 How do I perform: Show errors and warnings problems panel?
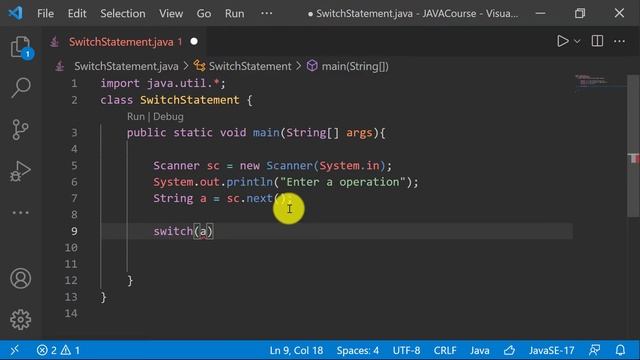[58, 350]
